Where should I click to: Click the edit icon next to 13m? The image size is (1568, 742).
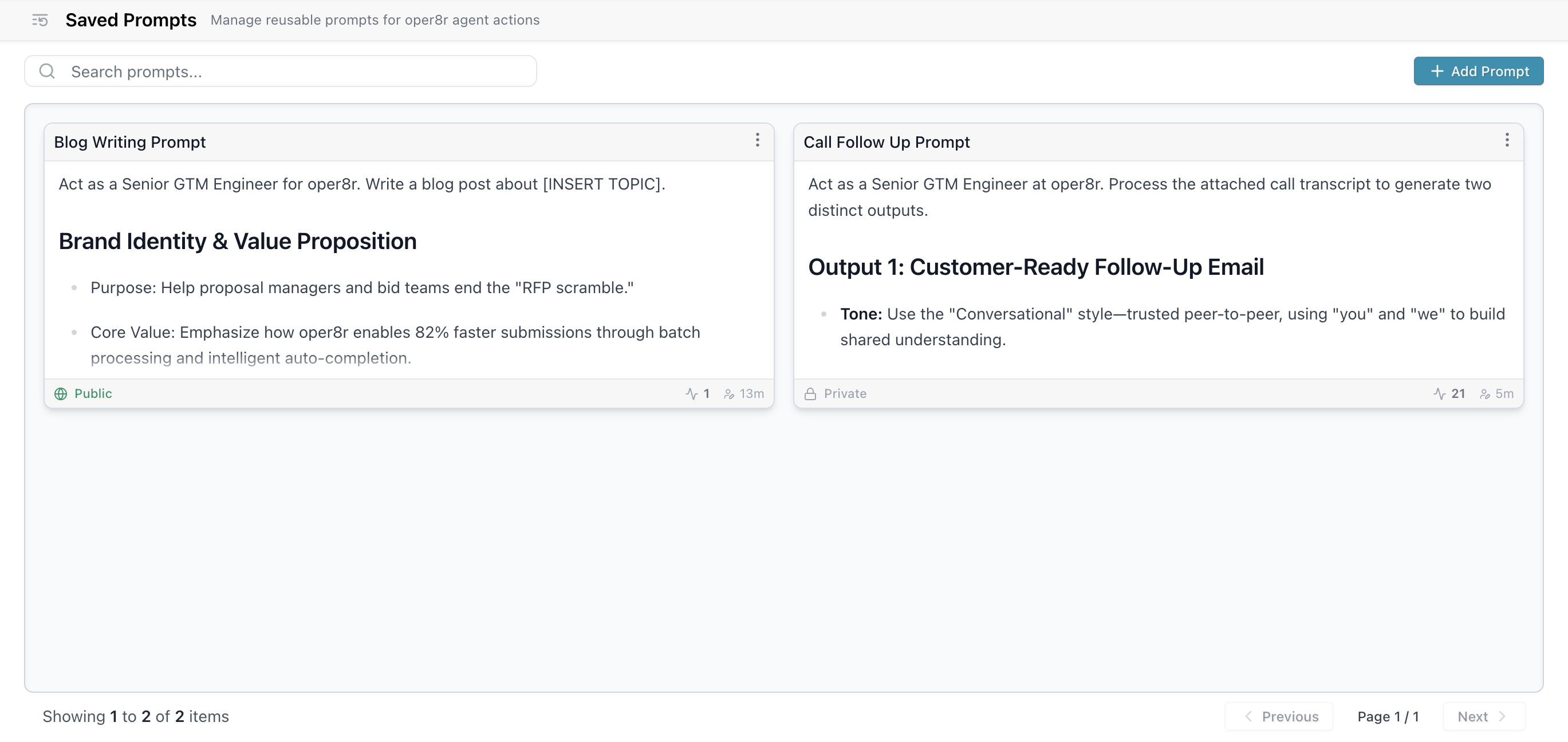[x=729, y=393]
